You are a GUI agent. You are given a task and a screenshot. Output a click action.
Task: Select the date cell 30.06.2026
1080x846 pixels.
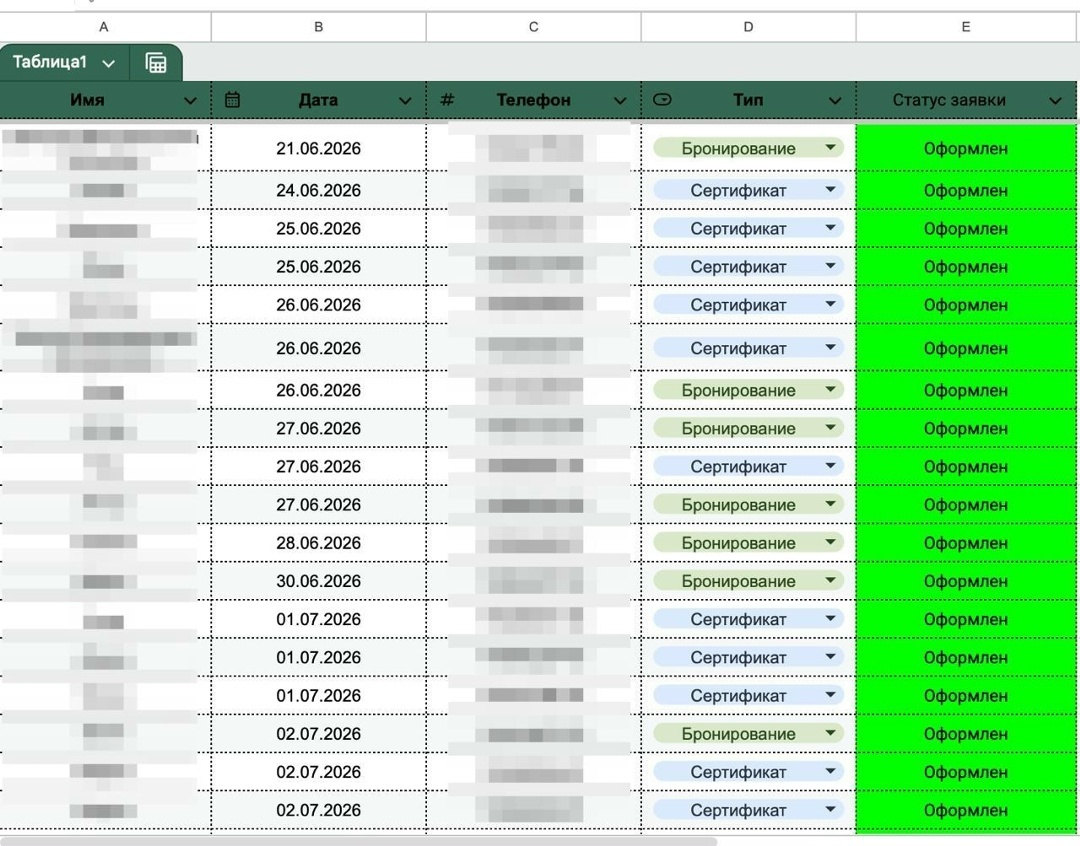318,581
